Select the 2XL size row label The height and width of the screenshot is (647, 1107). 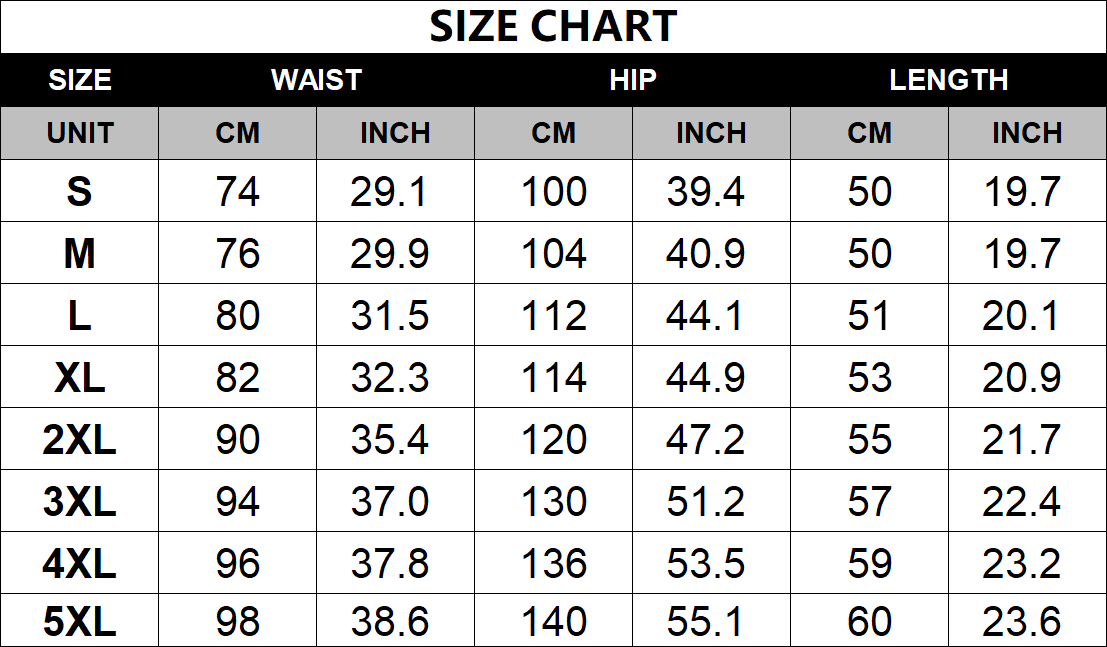(x=79, y=439)
